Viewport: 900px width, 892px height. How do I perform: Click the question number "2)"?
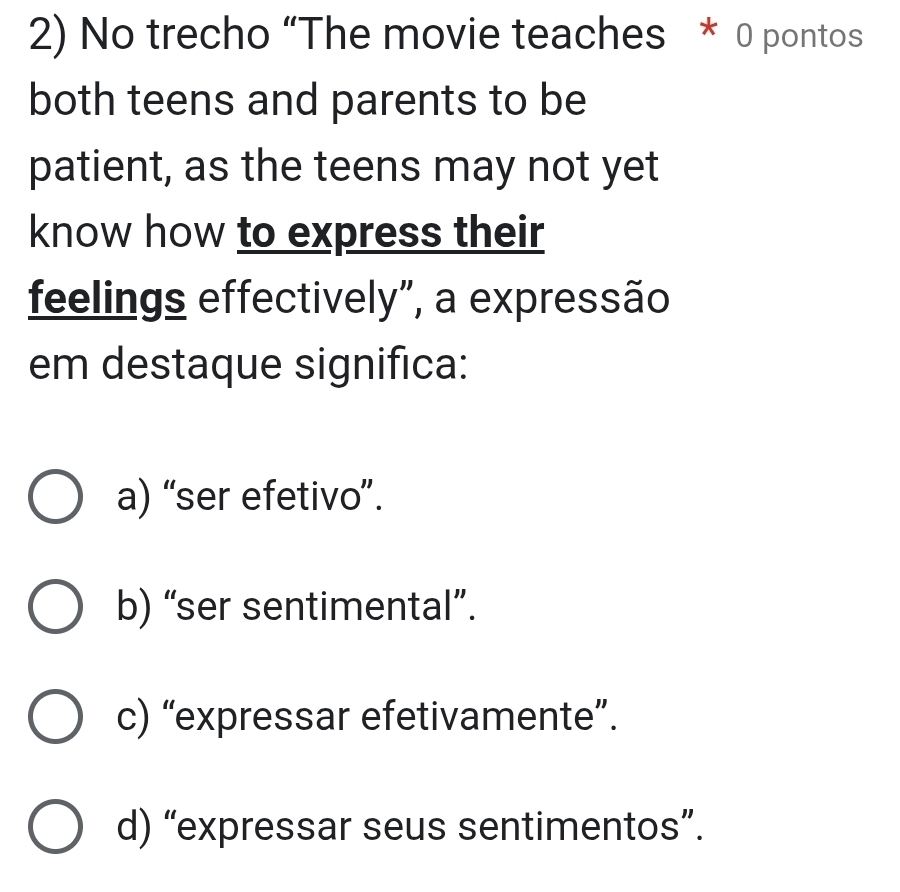pos(48,37)
